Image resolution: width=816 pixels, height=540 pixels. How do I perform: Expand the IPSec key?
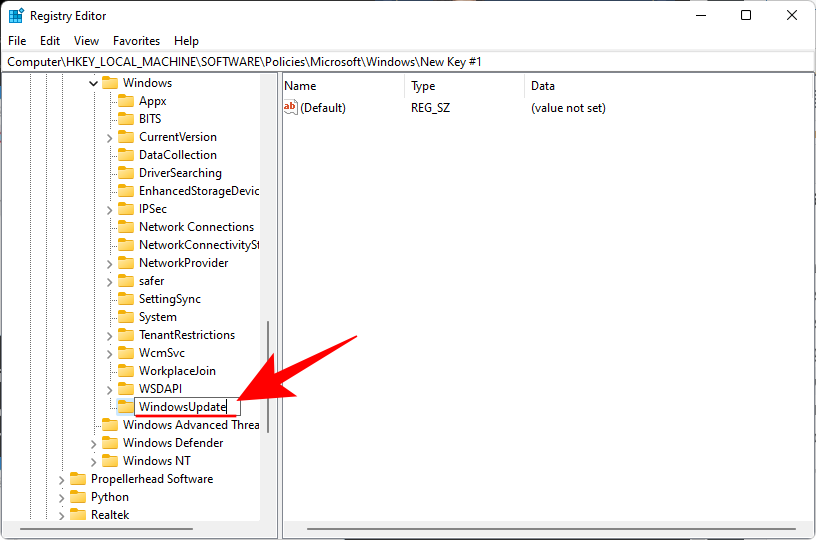(x=109, y=210)
